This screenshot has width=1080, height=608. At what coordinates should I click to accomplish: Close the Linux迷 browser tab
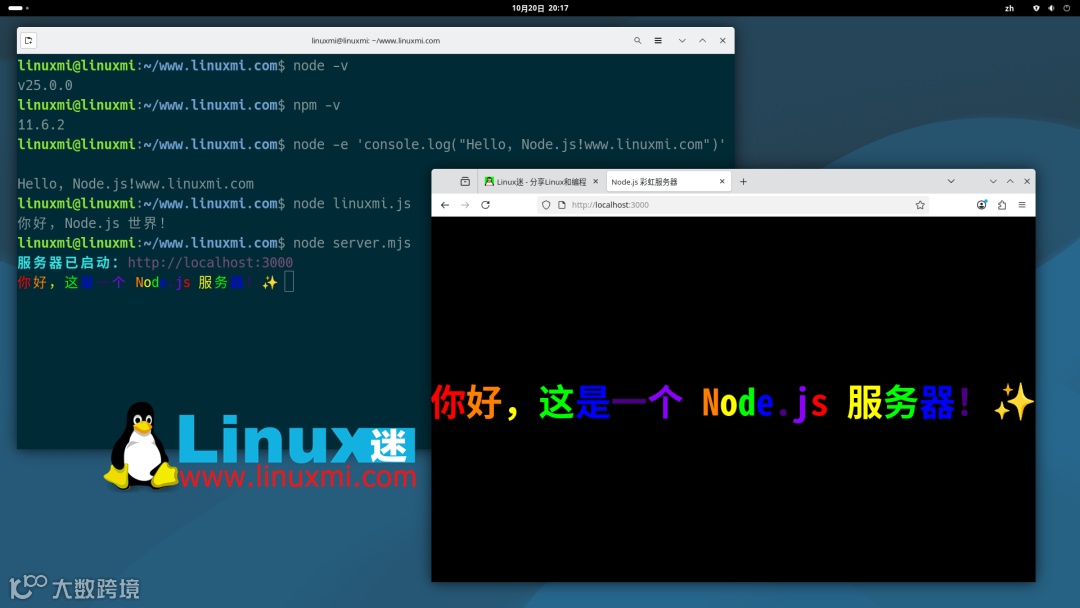pyautogui.click(x=596, y=182)
